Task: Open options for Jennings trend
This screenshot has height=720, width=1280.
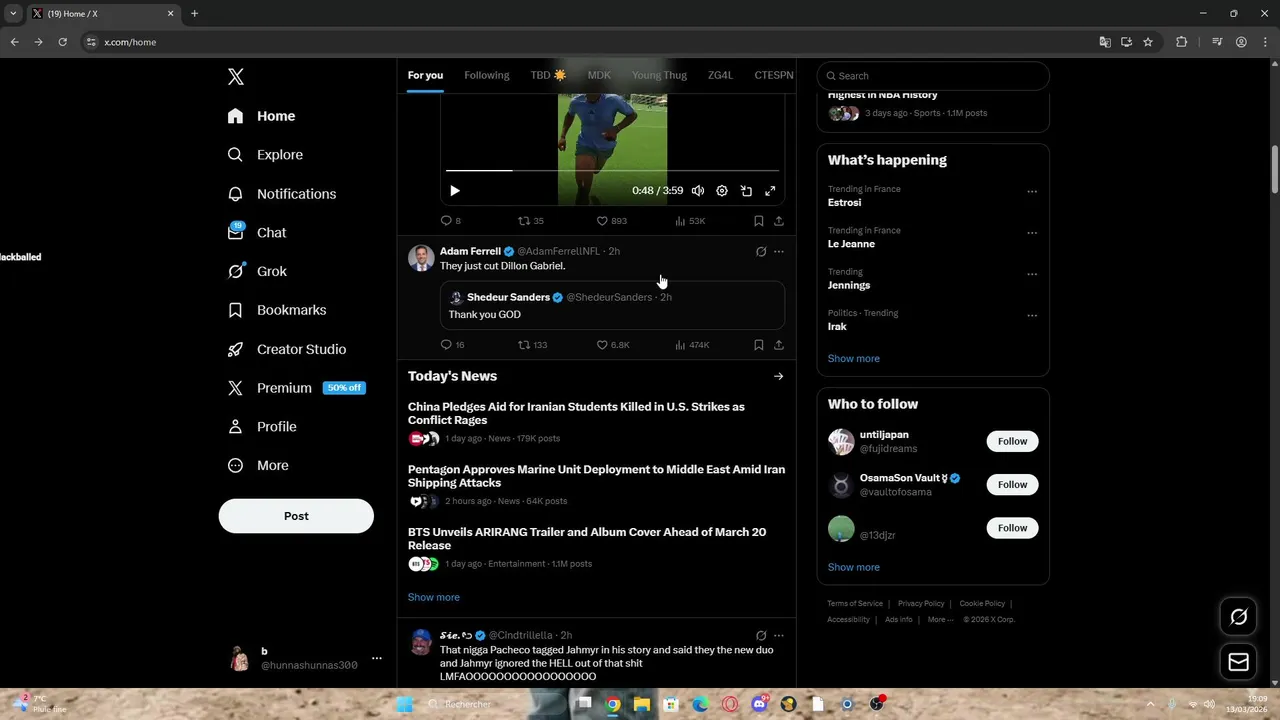Action: click(x=1032, y=274)
